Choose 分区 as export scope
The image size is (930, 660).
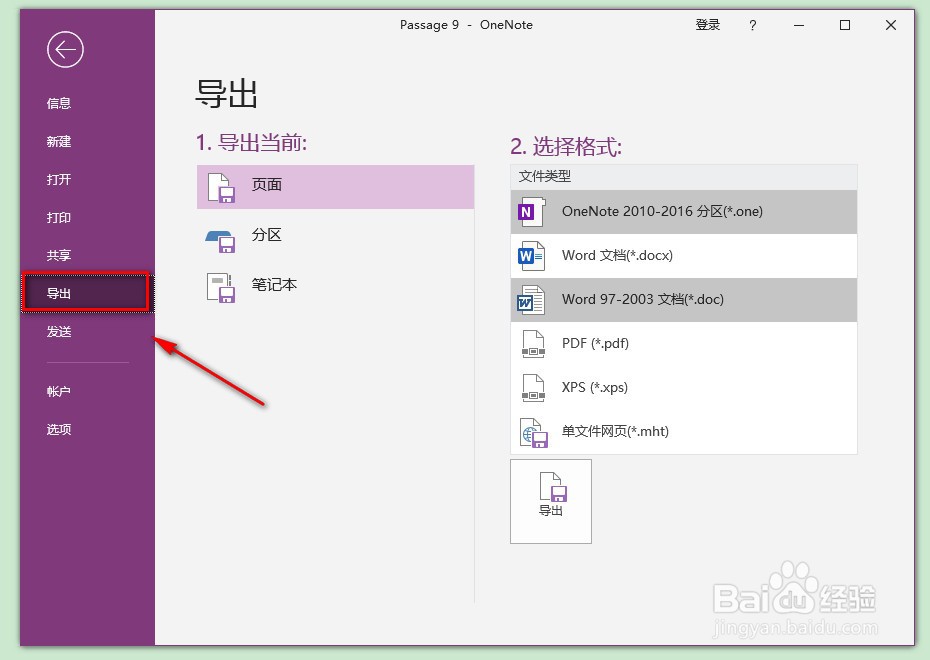pyautogui.click(x=335, y=237)
